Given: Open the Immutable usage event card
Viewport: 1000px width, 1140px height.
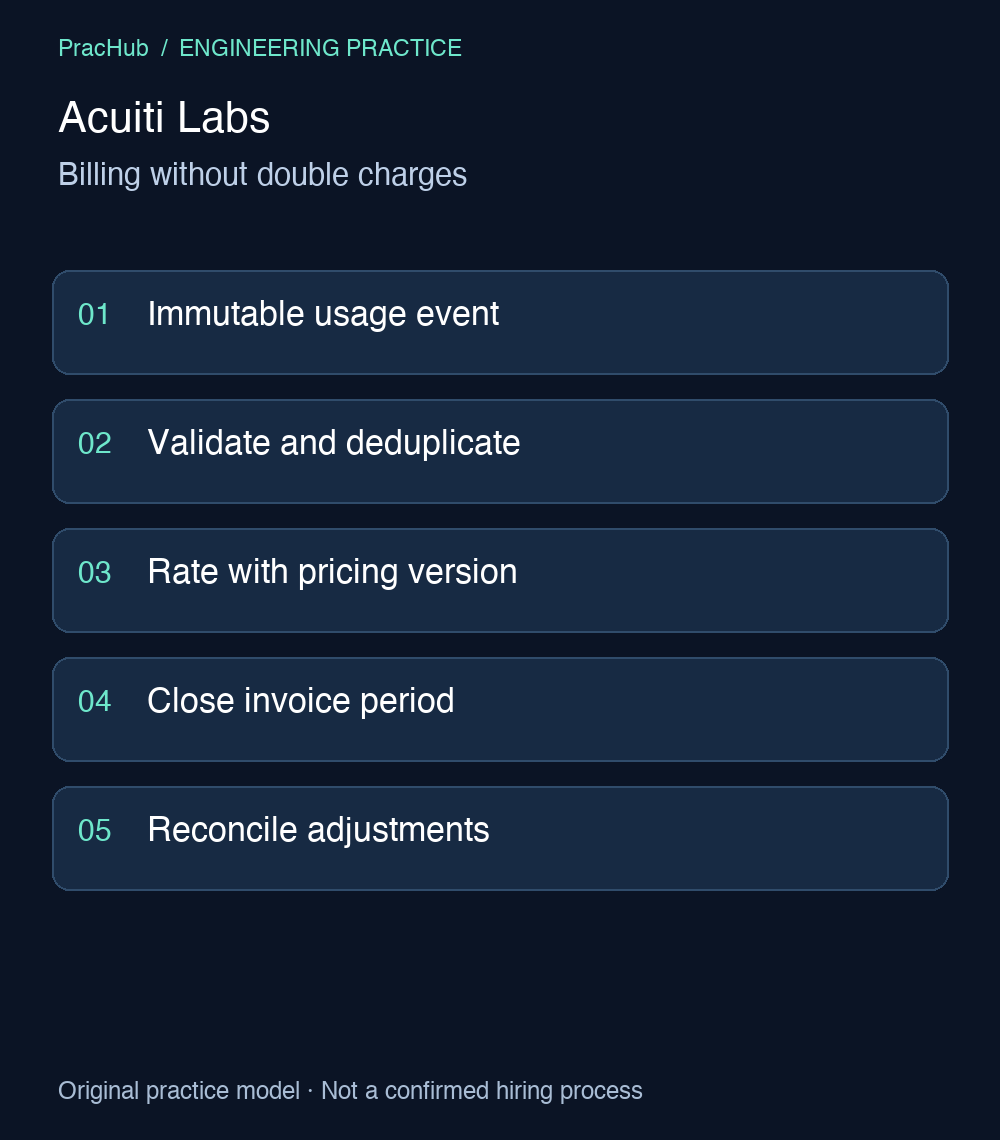Looking at the screenshot, I should click(x=500, y=323).
